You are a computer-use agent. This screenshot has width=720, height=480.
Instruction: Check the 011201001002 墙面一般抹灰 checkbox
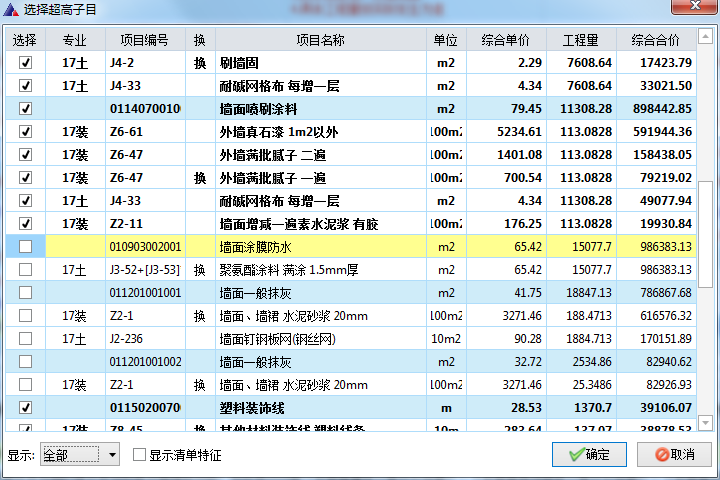(x=25, y=361)
